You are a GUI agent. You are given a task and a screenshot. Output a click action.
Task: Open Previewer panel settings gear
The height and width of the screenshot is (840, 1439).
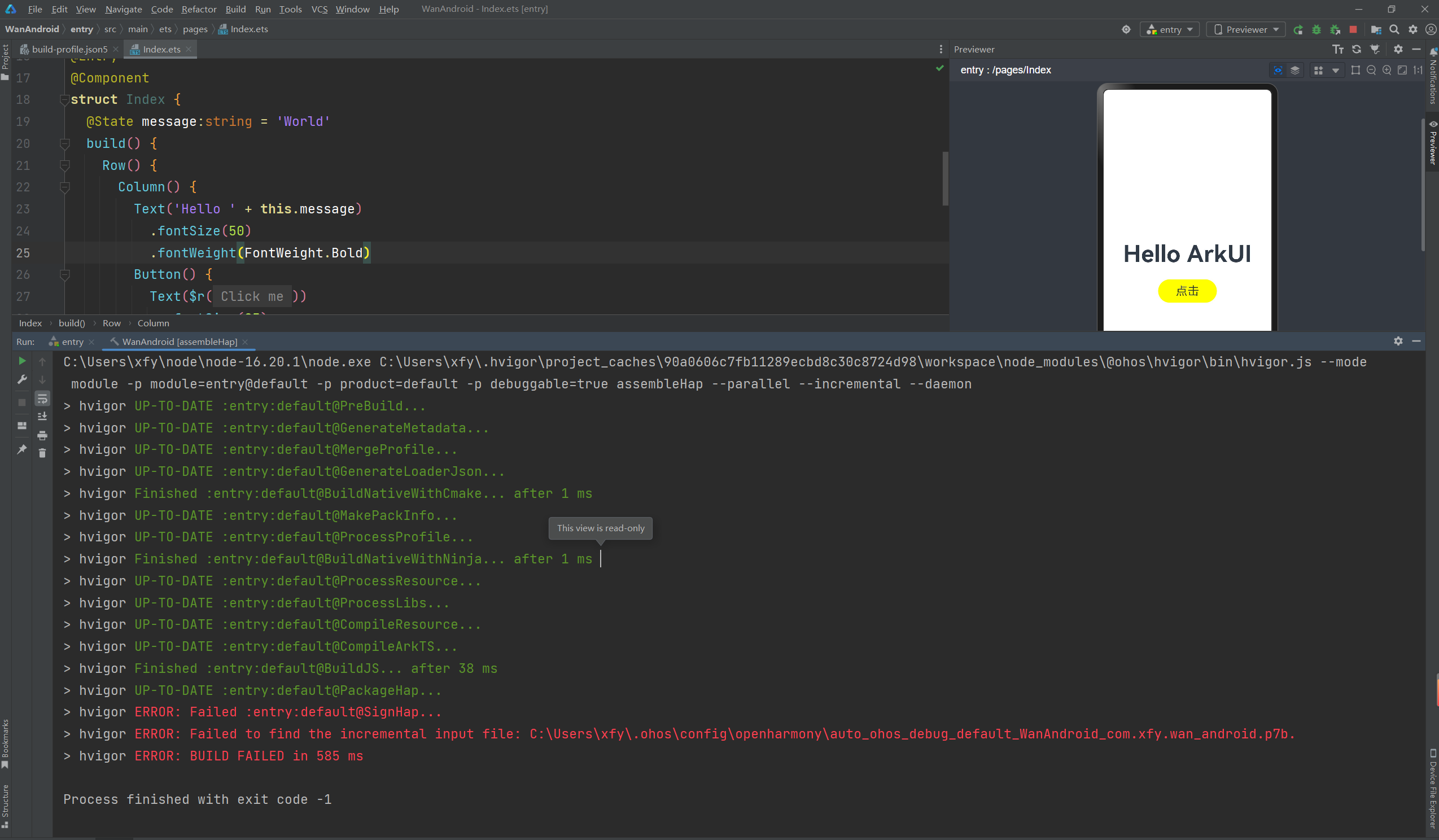point(1398,49)
